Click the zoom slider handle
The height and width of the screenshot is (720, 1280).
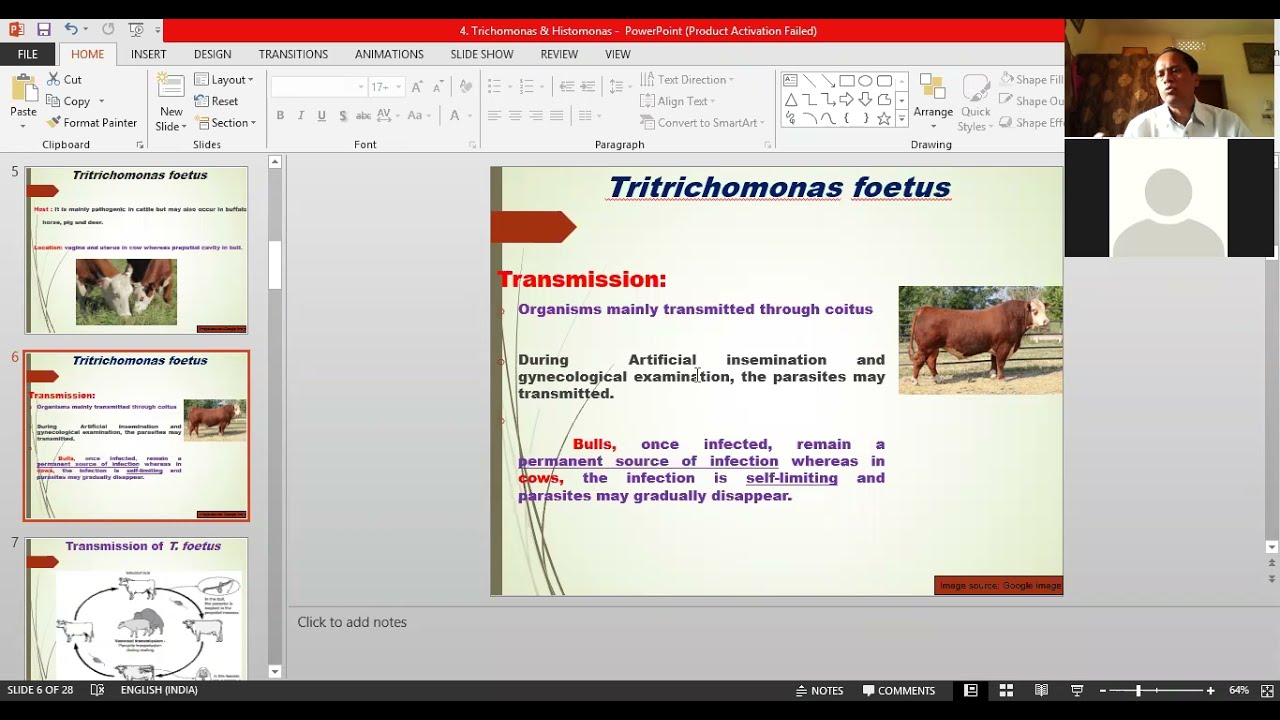coord(1138,690)
